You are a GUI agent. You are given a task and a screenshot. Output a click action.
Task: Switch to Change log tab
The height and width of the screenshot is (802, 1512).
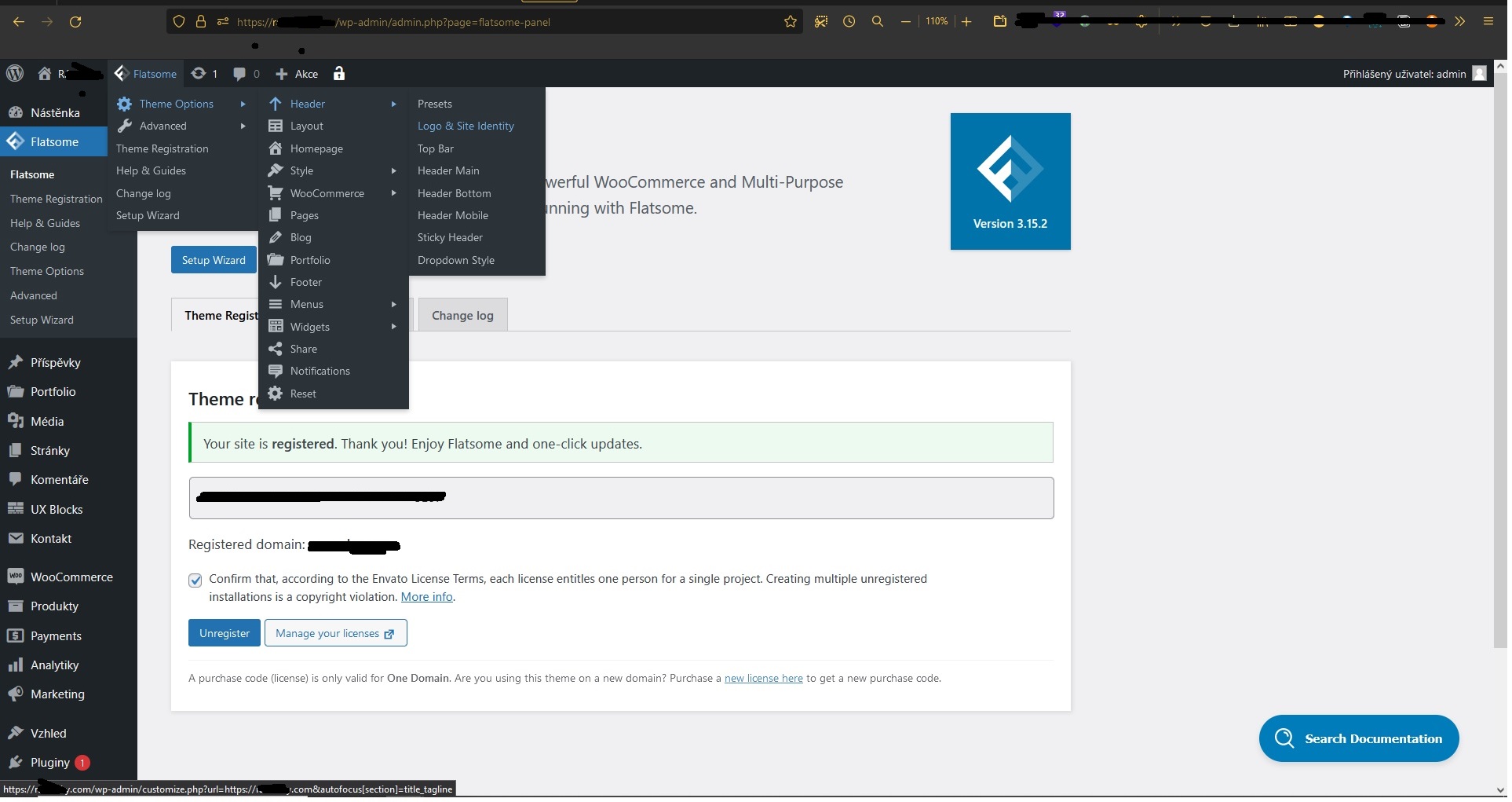pos(464,316)
